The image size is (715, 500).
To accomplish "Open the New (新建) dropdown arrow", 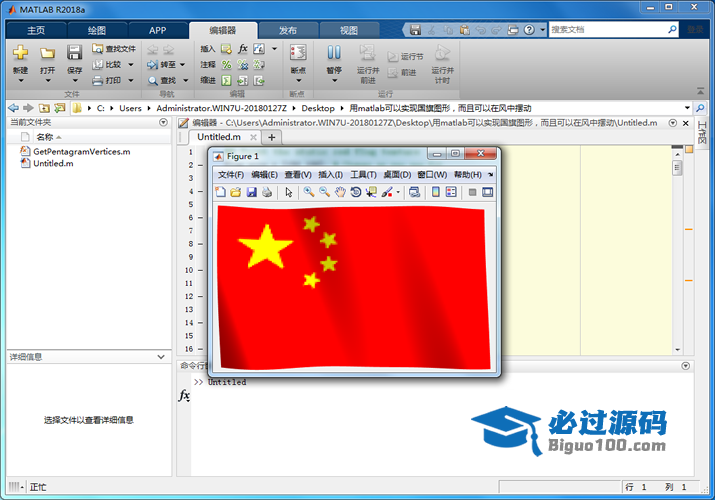I will click(21, 81).
